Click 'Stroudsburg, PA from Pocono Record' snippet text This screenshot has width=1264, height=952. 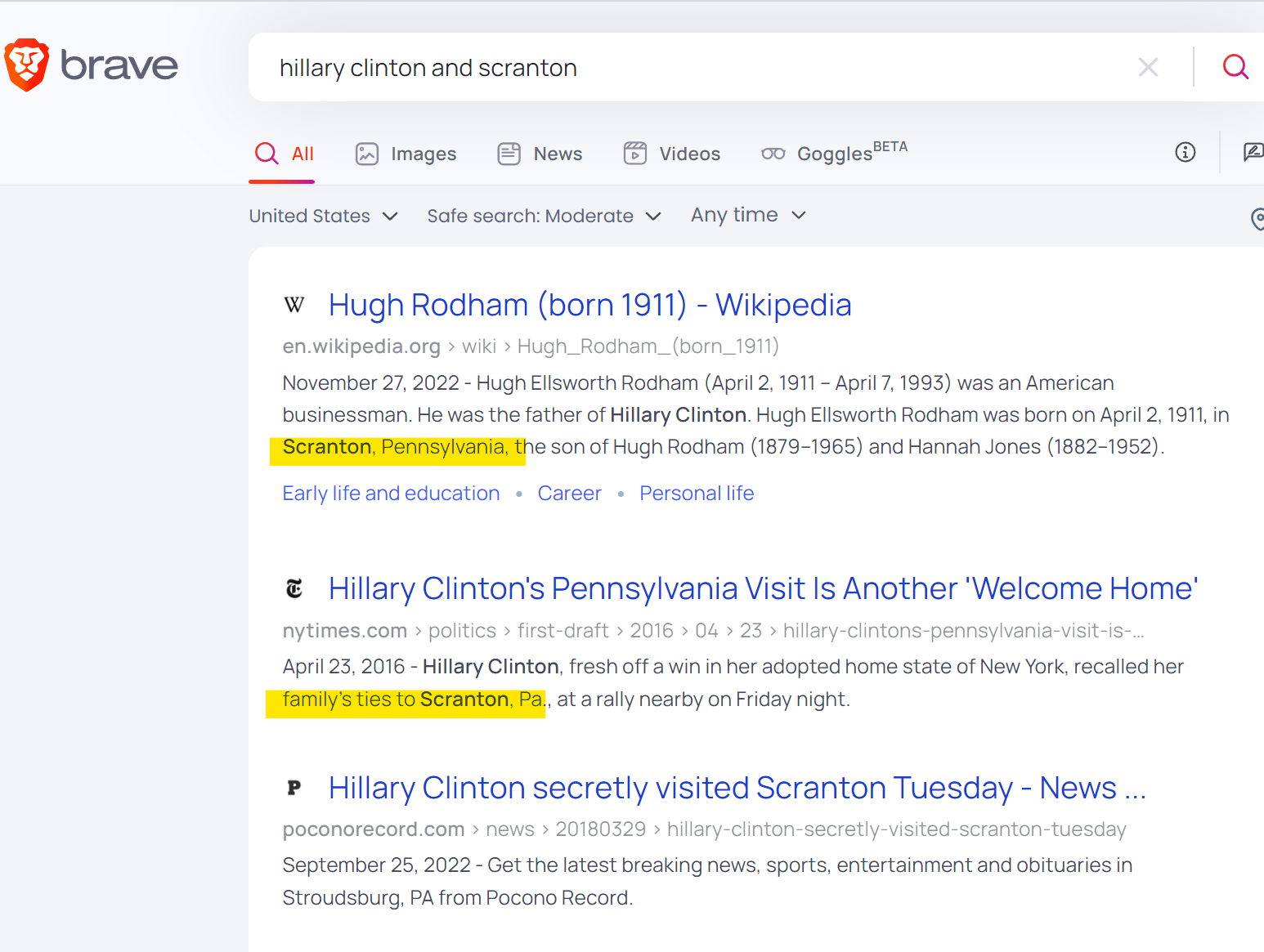click(x=458, y=898)
